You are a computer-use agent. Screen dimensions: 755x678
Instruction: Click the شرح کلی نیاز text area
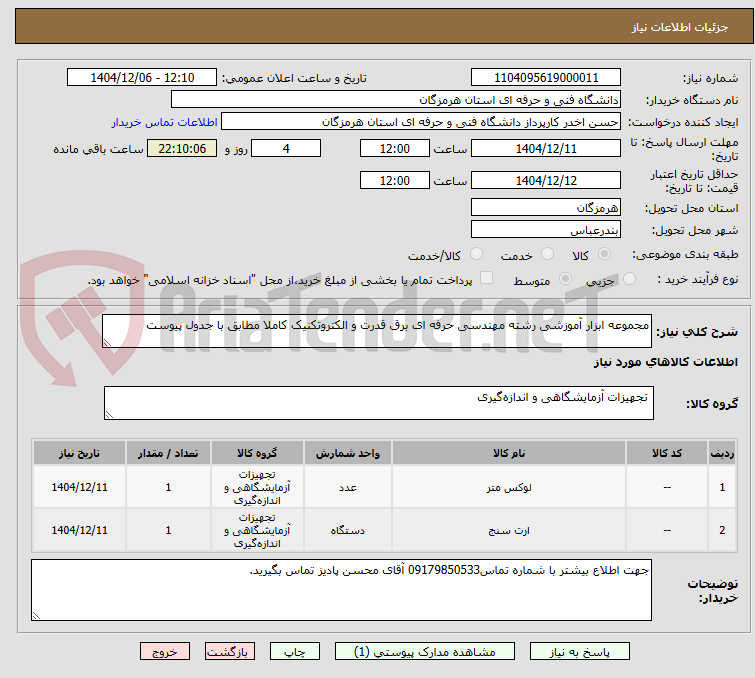pos(377,331)
